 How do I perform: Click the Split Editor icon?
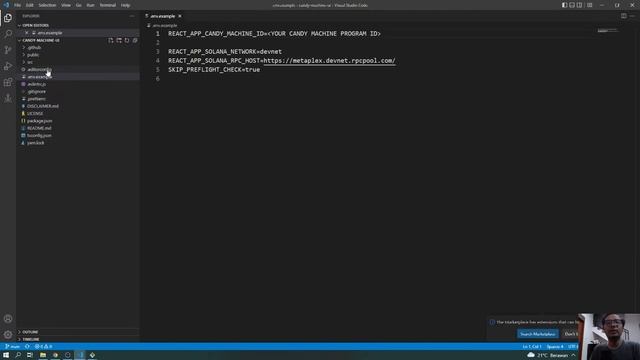624,16
